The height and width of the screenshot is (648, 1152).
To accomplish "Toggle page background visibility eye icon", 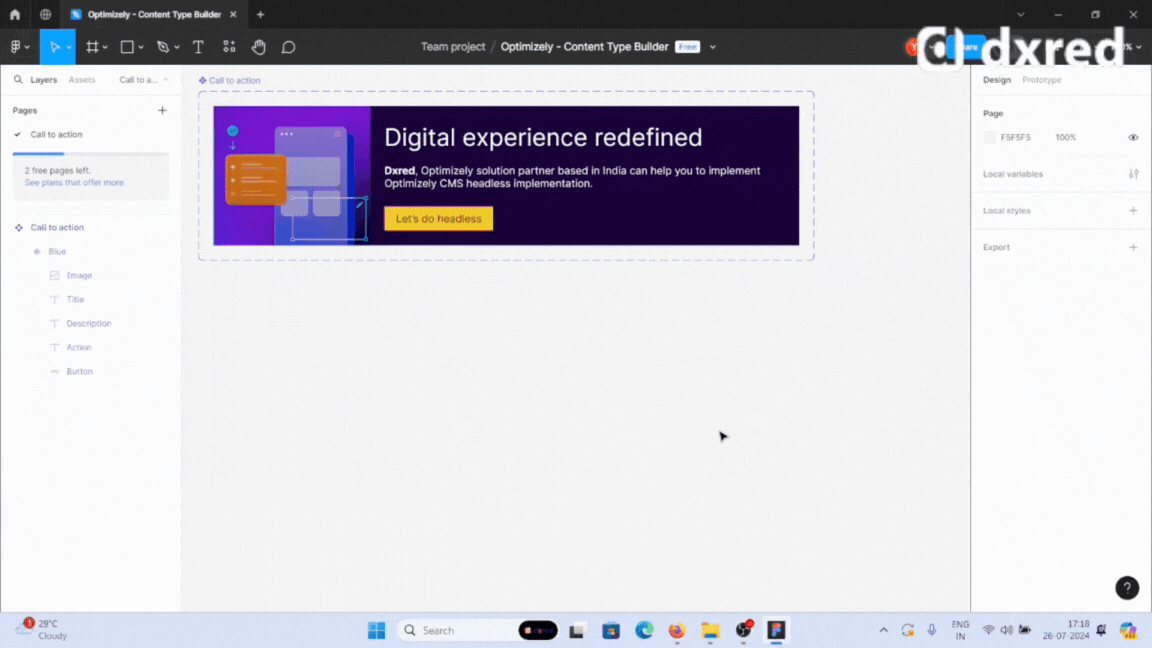I will coord(1133,138).
